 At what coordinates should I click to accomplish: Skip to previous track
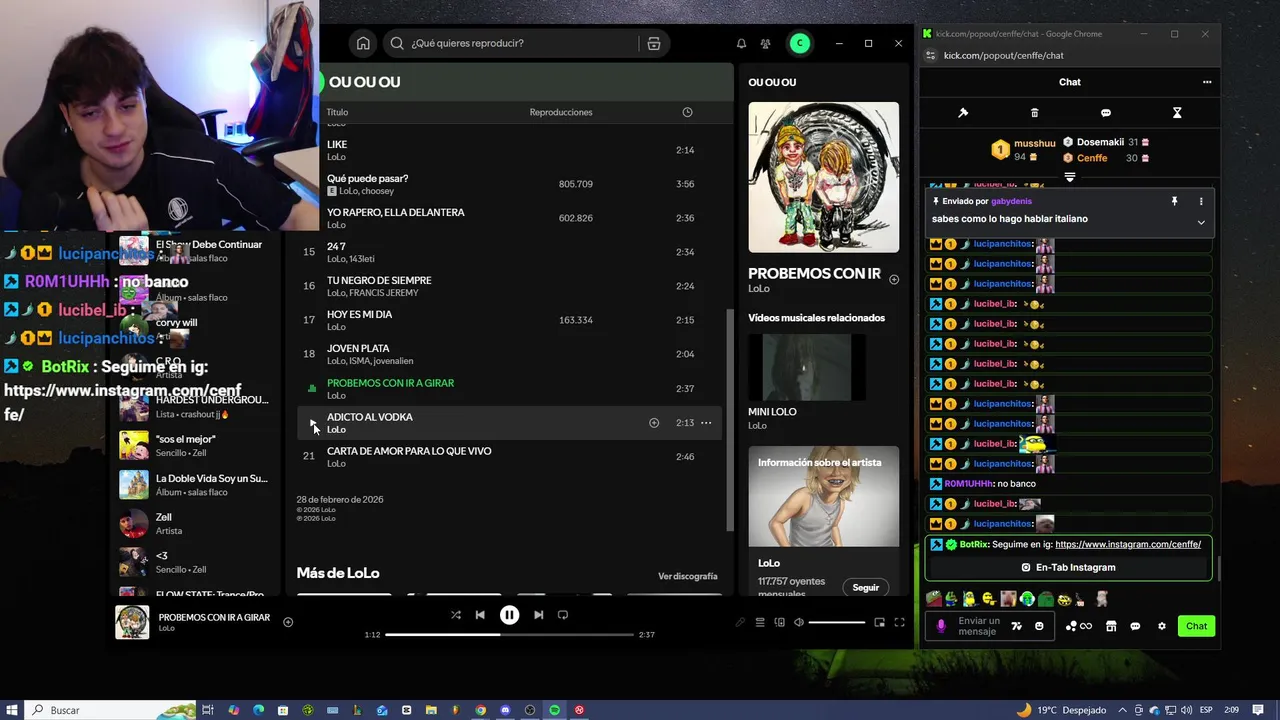[x=480, y=615]
